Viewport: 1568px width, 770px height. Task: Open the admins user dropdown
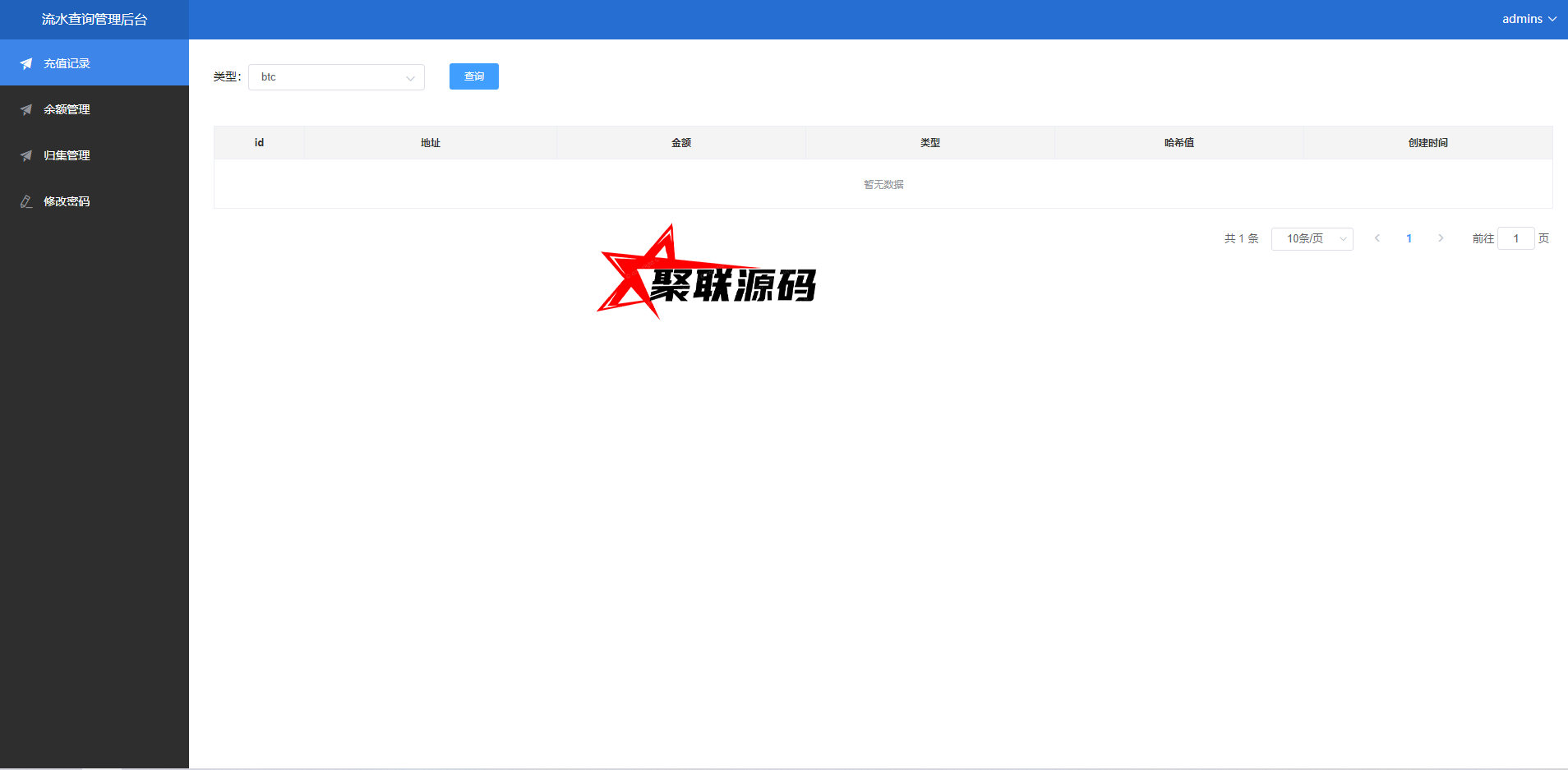click(x=1529, y=19)
